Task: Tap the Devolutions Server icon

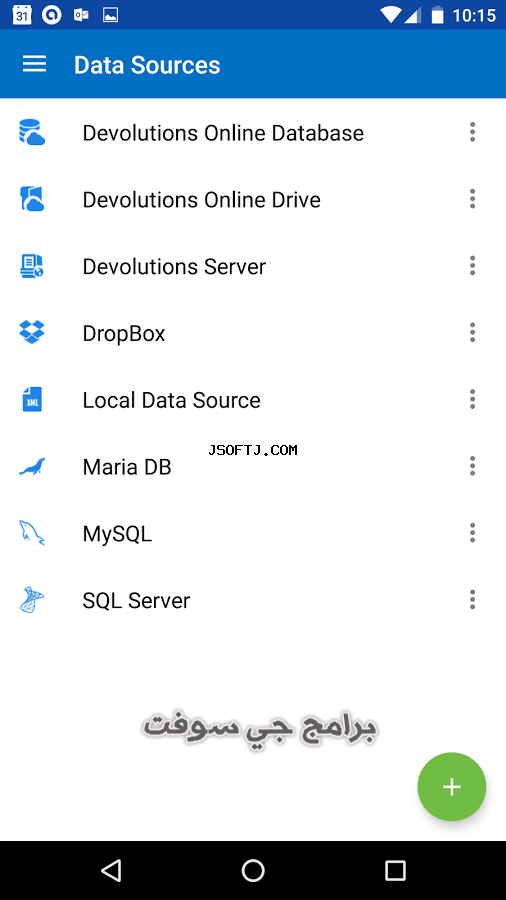Action: pos(32,266)
